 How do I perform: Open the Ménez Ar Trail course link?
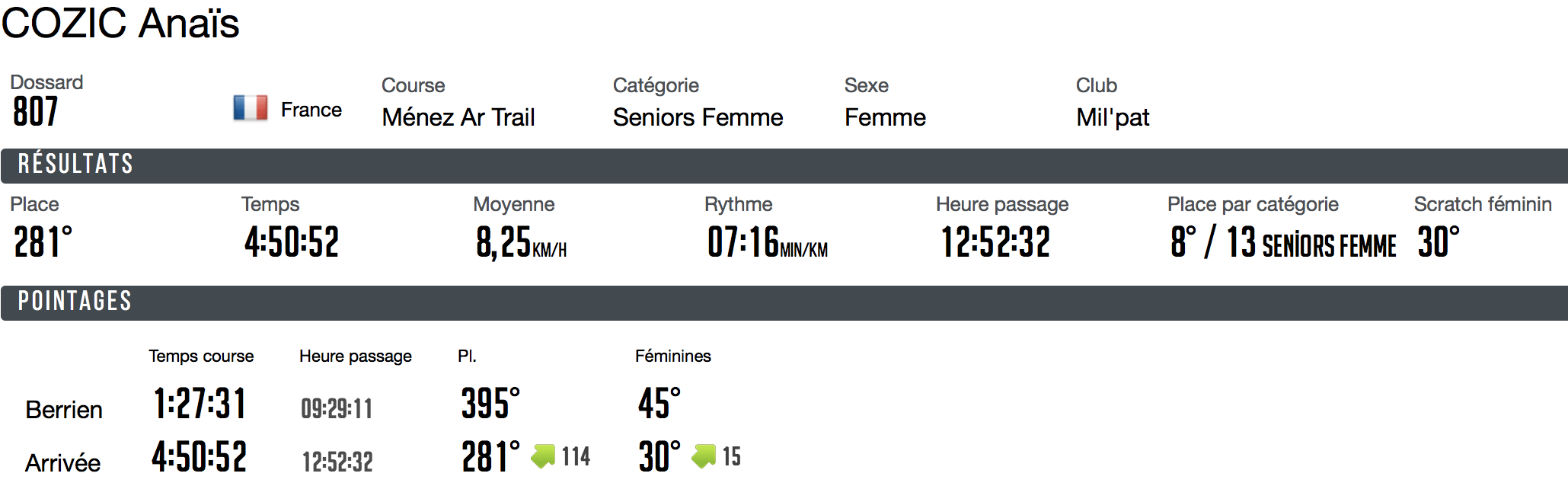coord(458,117)
